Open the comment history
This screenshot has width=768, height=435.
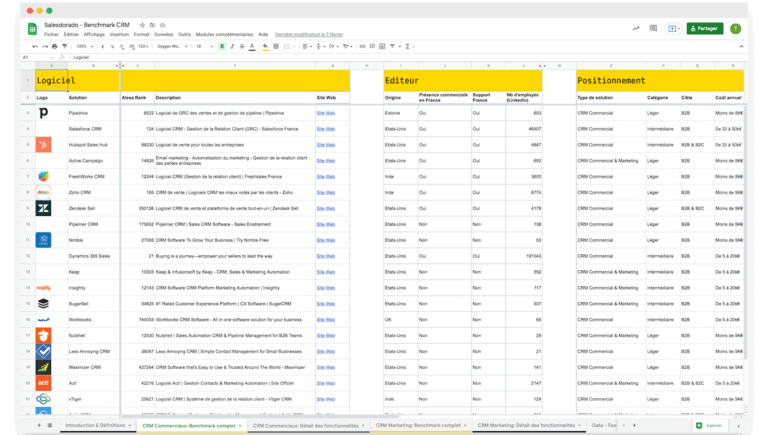point(653,28)
